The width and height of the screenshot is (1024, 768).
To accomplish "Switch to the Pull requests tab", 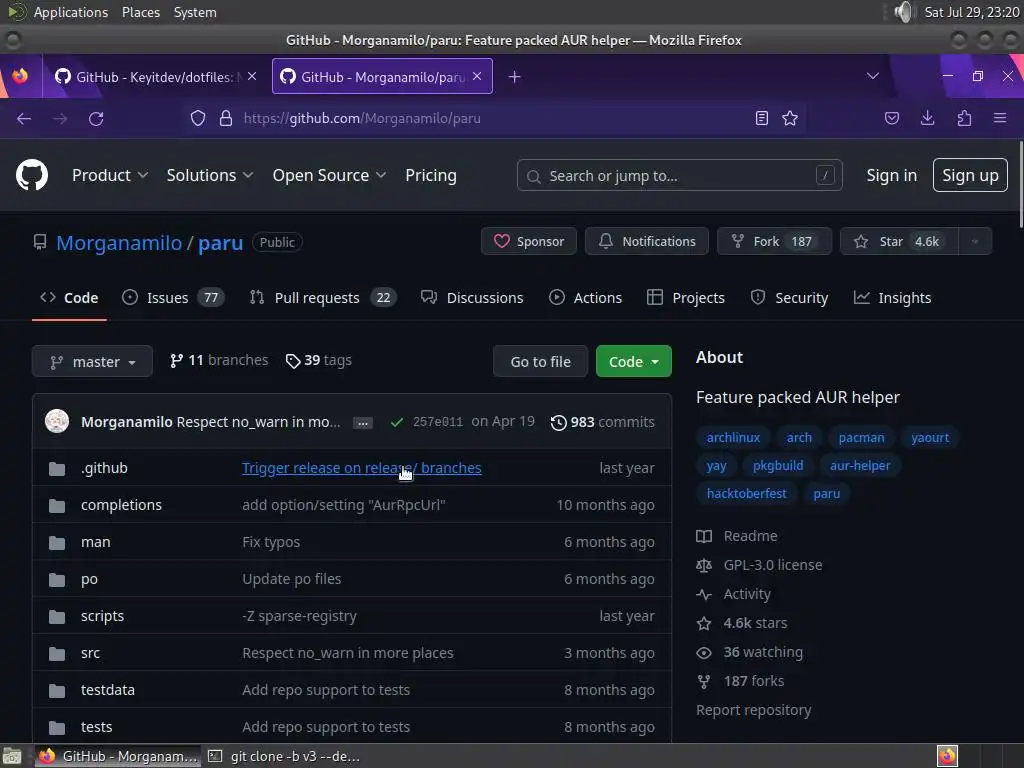I will (x=323, y=298).
